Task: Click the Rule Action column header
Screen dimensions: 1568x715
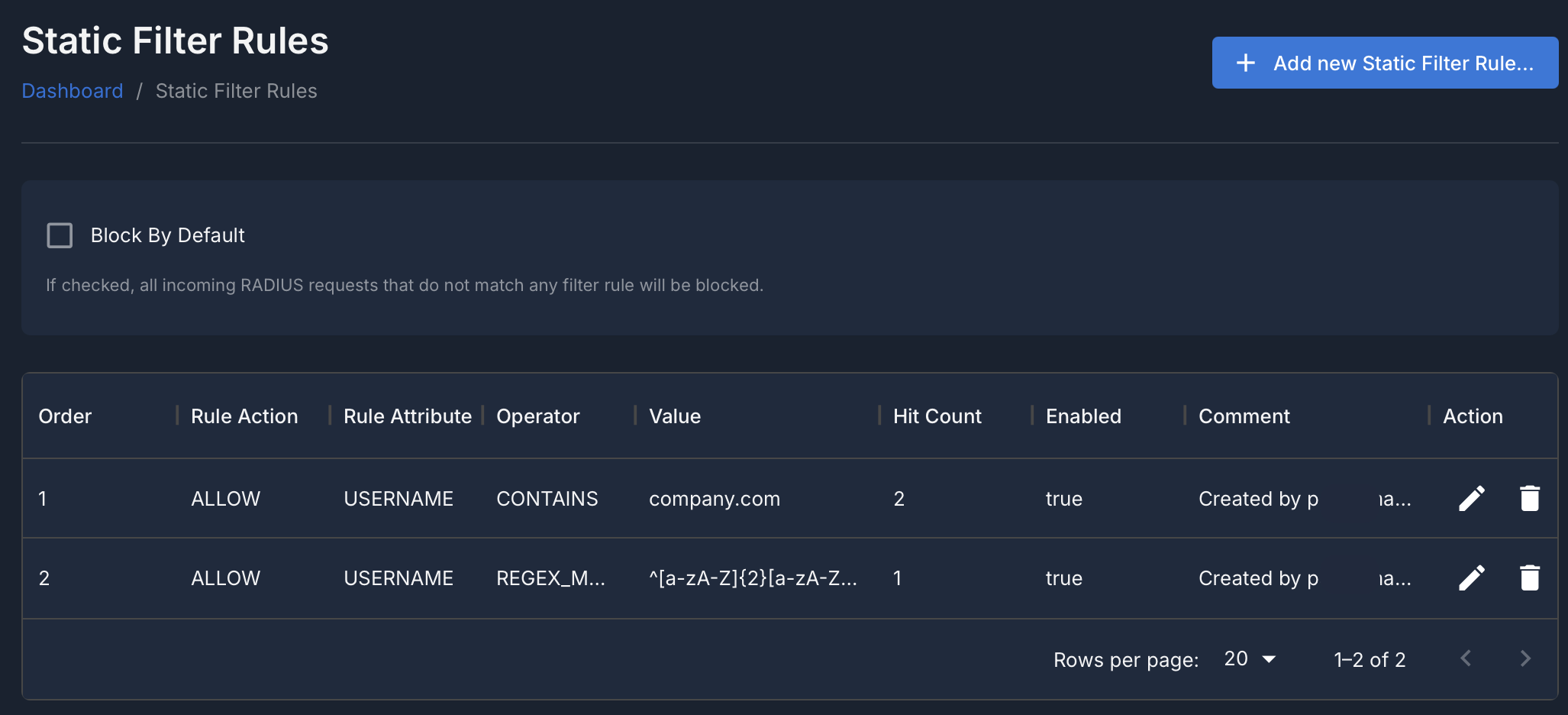Action: click(244, 416)
